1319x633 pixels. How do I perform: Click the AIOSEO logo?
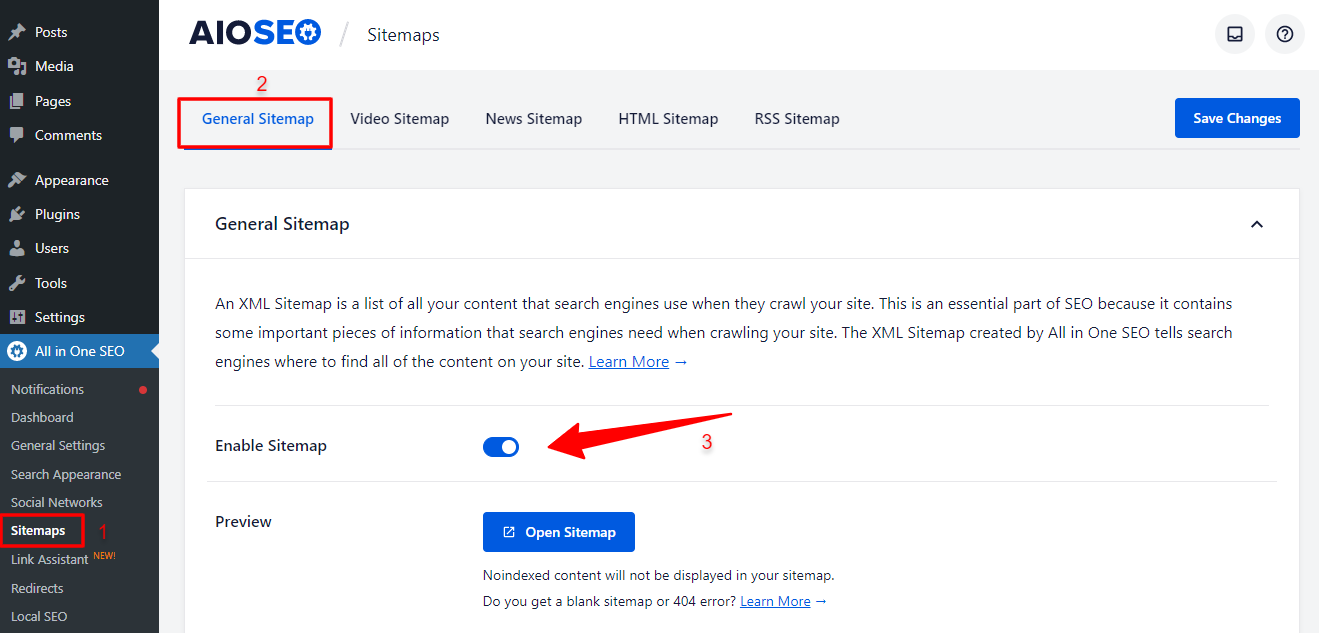[x=255, y=33]
